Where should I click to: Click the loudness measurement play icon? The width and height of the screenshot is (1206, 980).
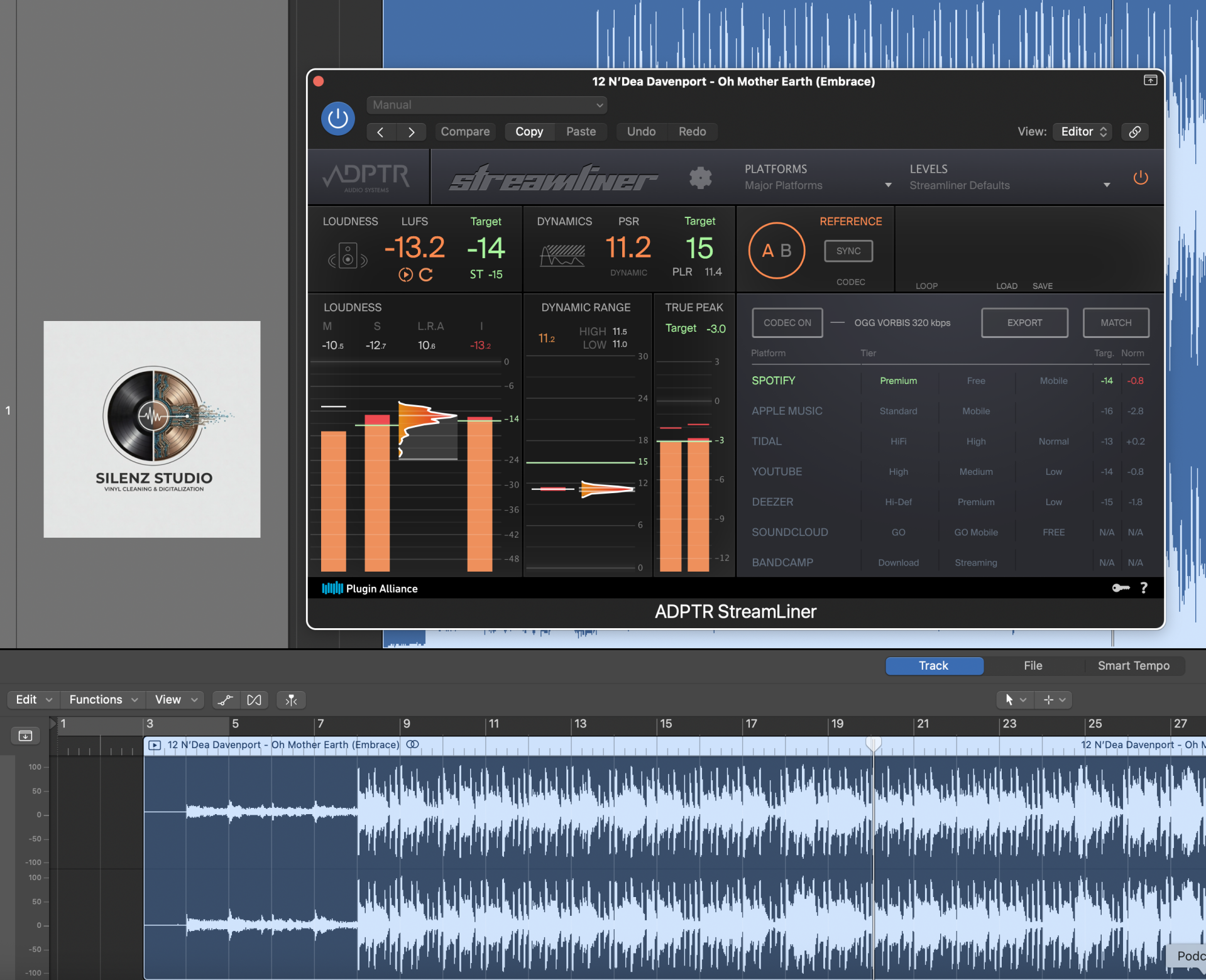tap(405, 275)
